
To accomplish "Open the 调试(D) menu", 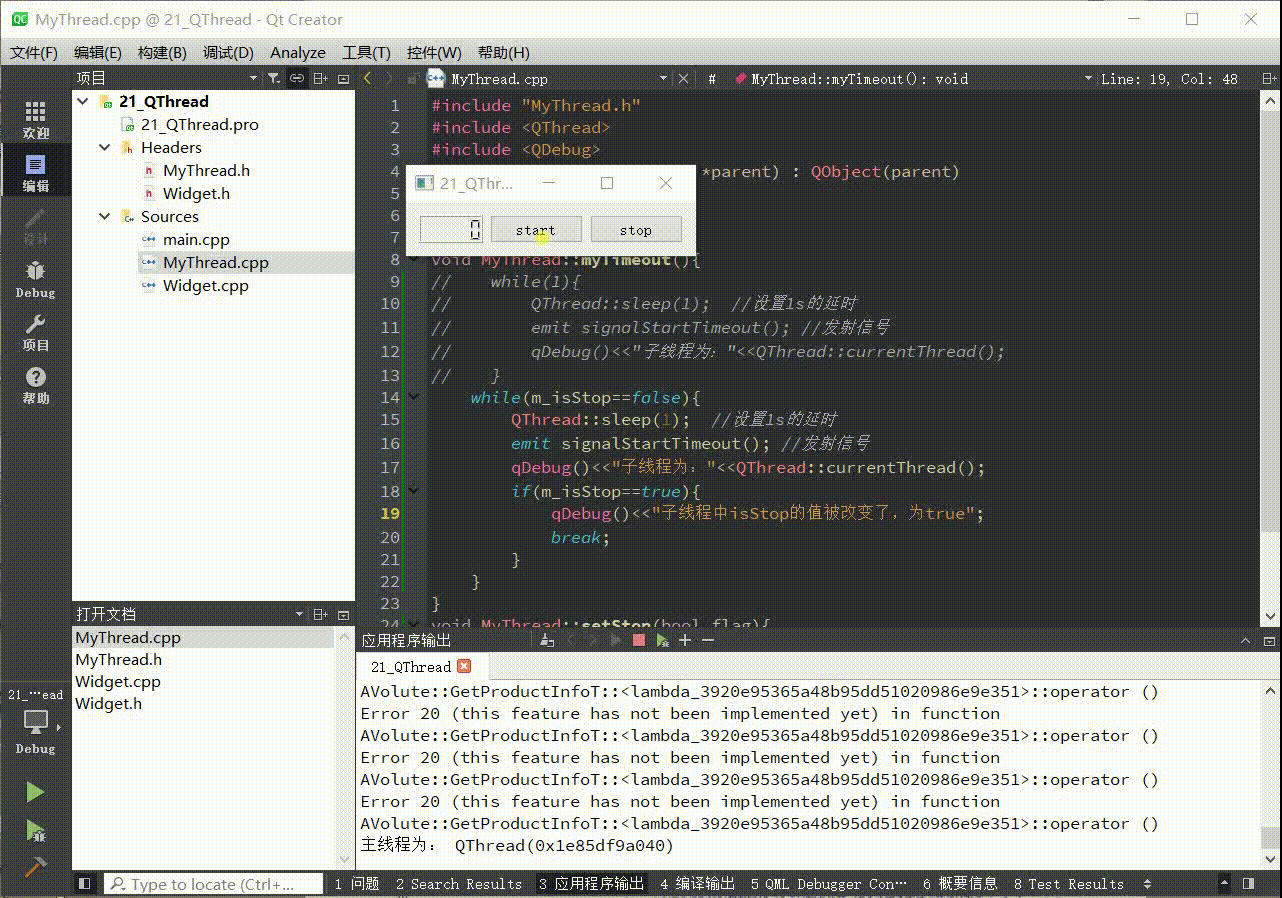I will click(228, 52).
